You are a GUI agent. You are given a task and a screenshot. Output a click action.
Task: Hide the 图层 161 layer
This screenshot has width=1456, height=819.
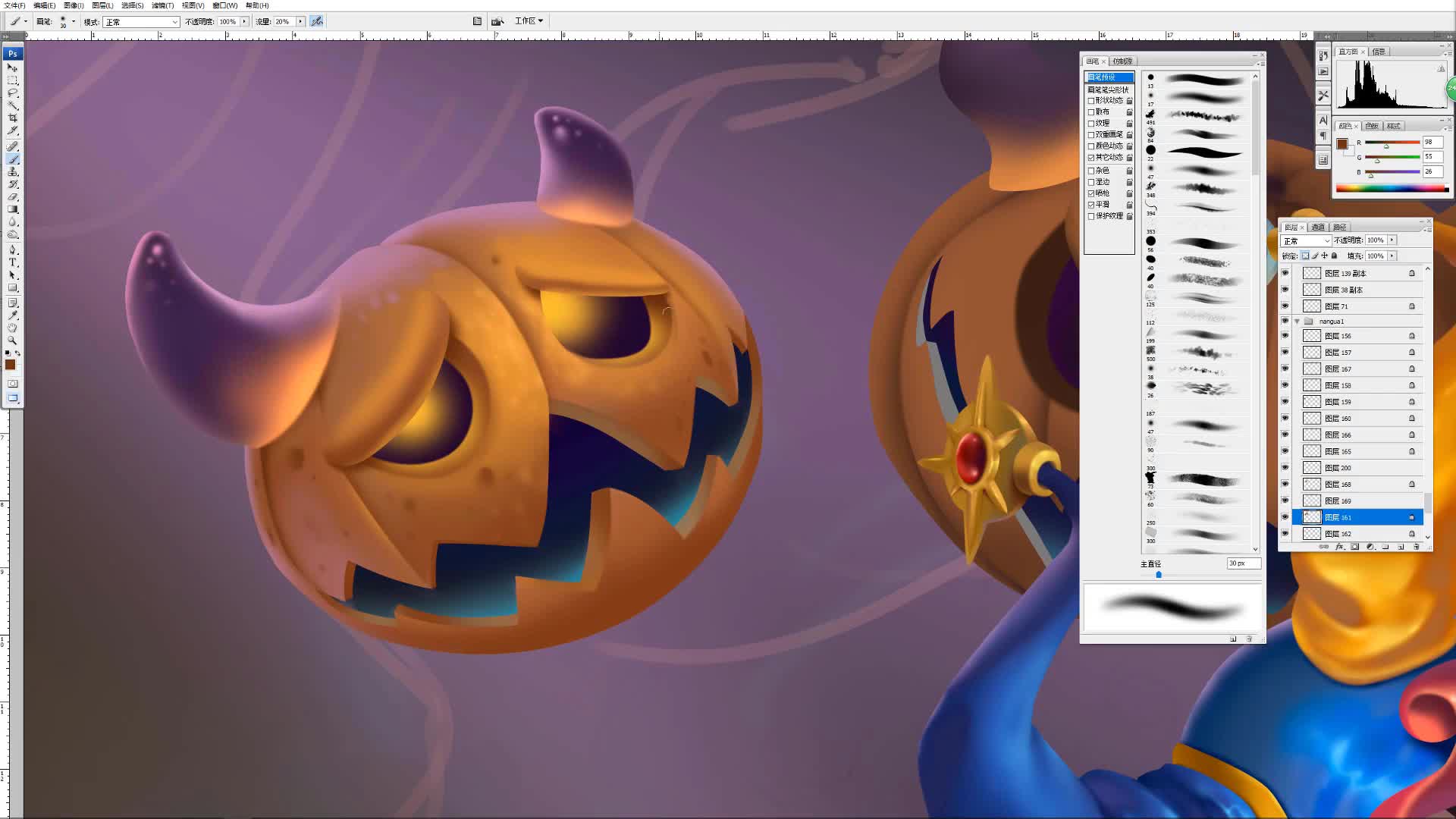tap(1285, 517)
